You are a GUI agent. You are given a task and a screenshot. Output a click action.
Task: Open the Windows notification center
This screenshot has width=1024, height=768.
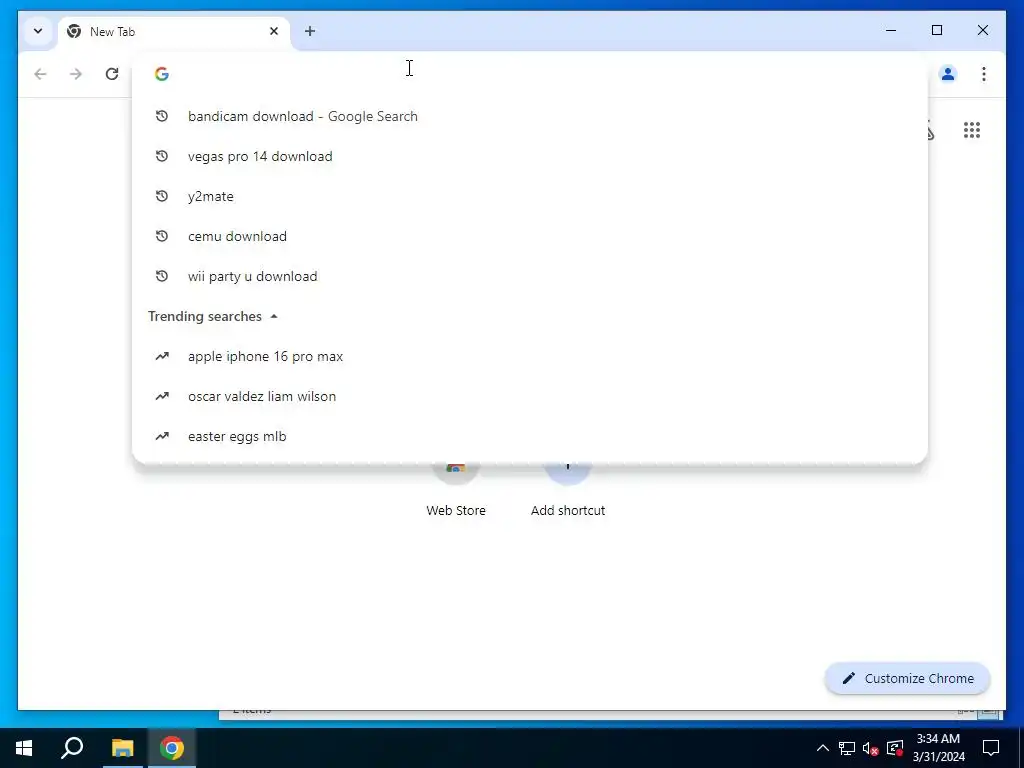tap(991, 748)
